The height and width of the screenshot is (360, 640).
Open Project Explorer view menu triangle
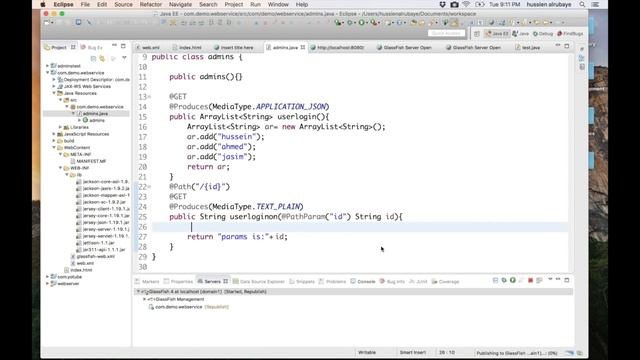coord(124,58)
